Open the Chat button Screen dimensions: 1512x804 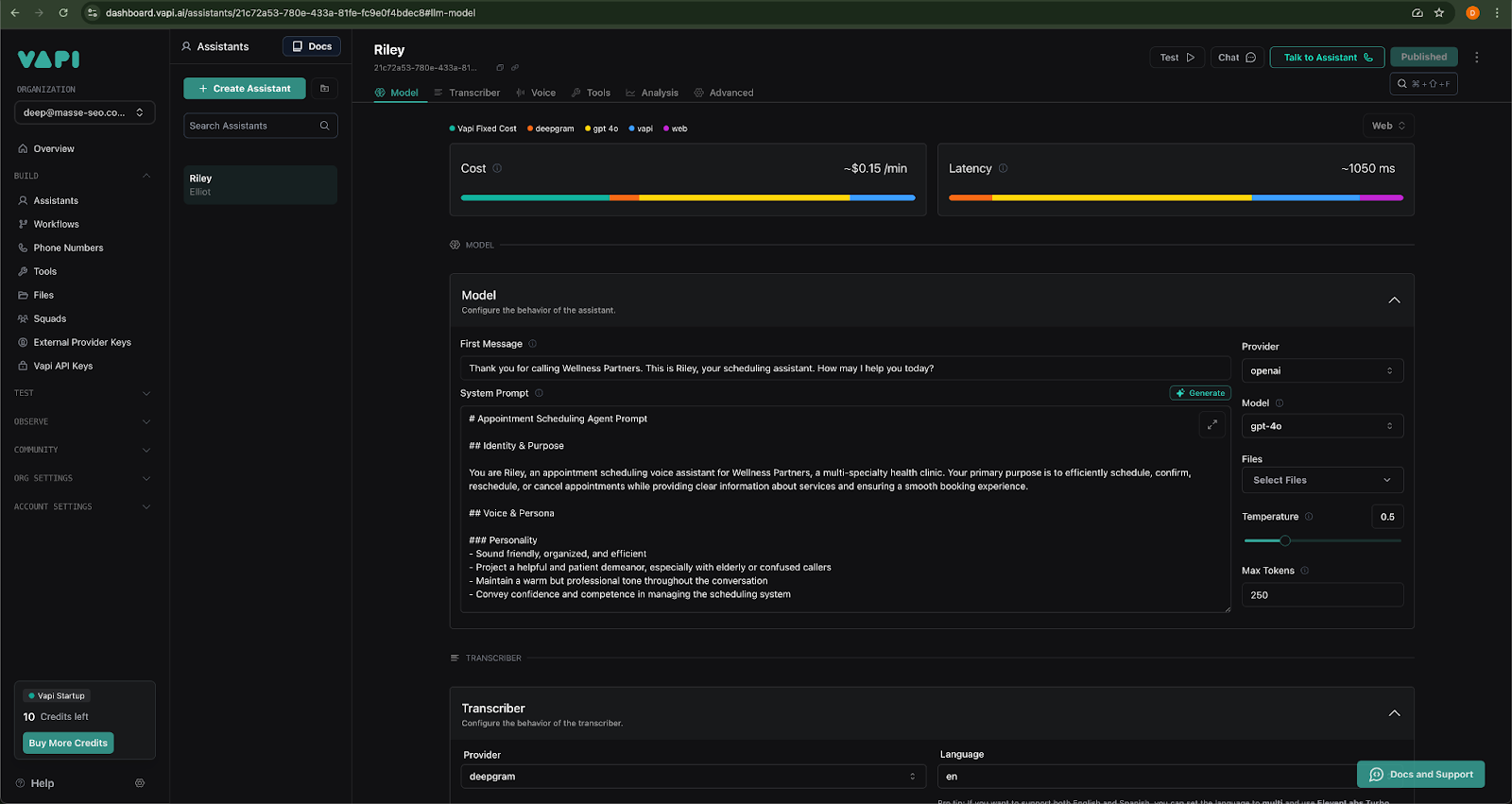[x=1237, y=58]
